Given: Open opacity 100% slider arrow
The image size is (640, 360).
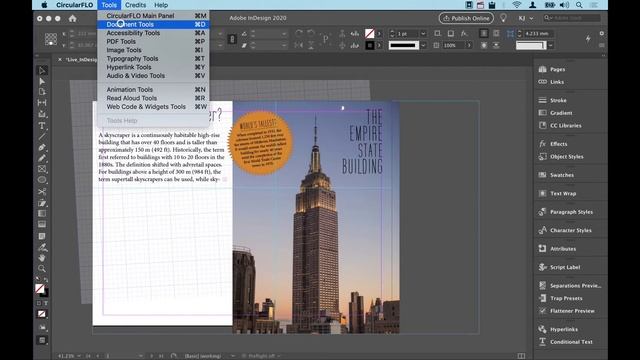Looking at the screenshot, I should point(469,45).
